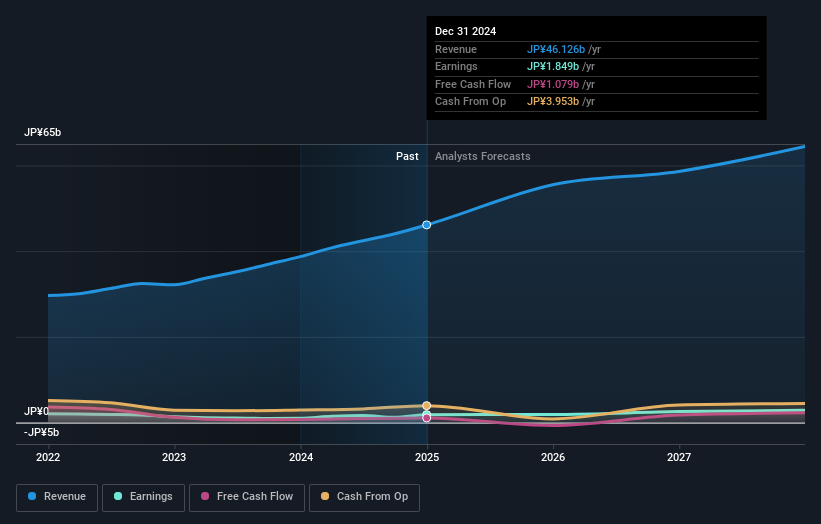Click the JP¥0 y-axis label
Viewport: 821px width, 524px height.
[36, 411]
